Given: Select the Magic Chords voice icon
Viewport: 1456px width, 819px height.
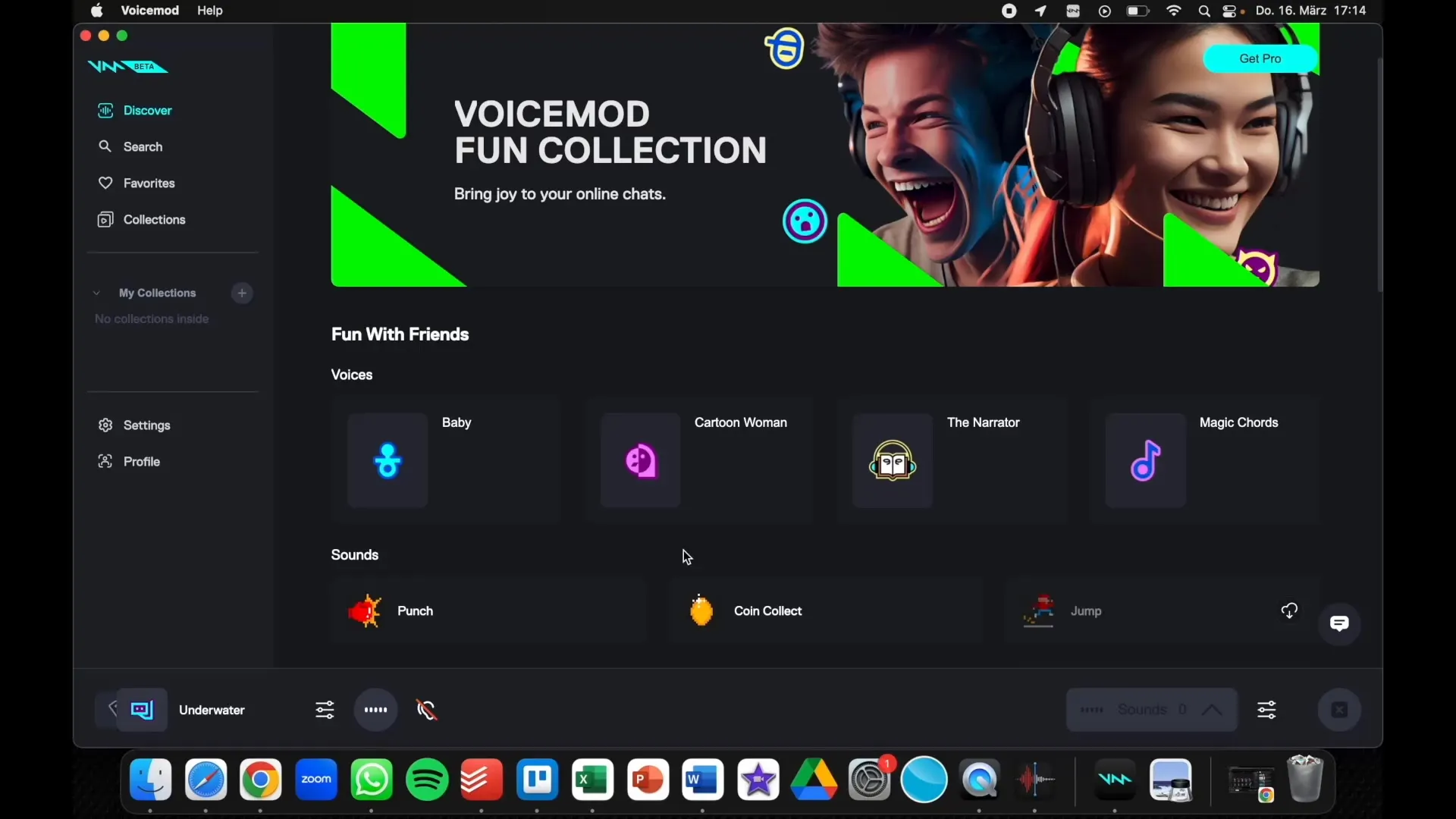Looking at the screenshot, I should (1145, 460).
